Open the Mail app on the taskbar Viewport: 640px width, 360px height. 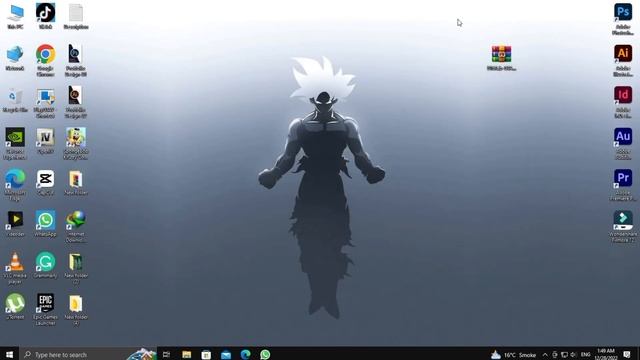[x=226, y=354]
